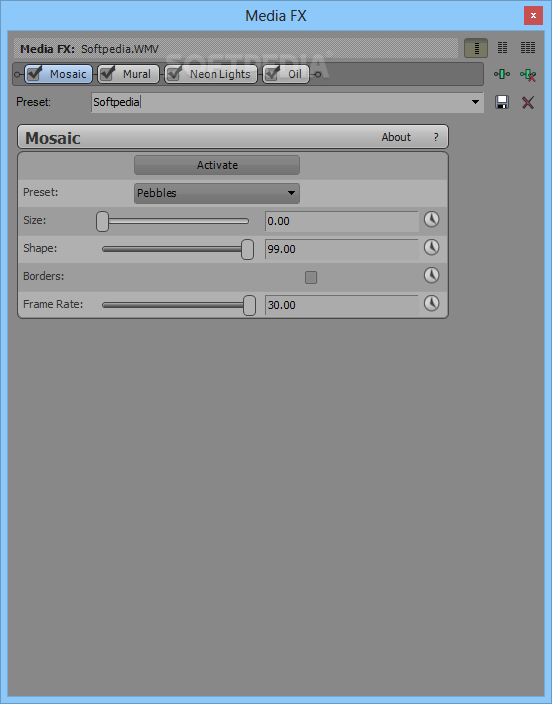Enable the Borders checkbox
The width and height of the screenshot is (552, 704).
(x=311, y=277)
